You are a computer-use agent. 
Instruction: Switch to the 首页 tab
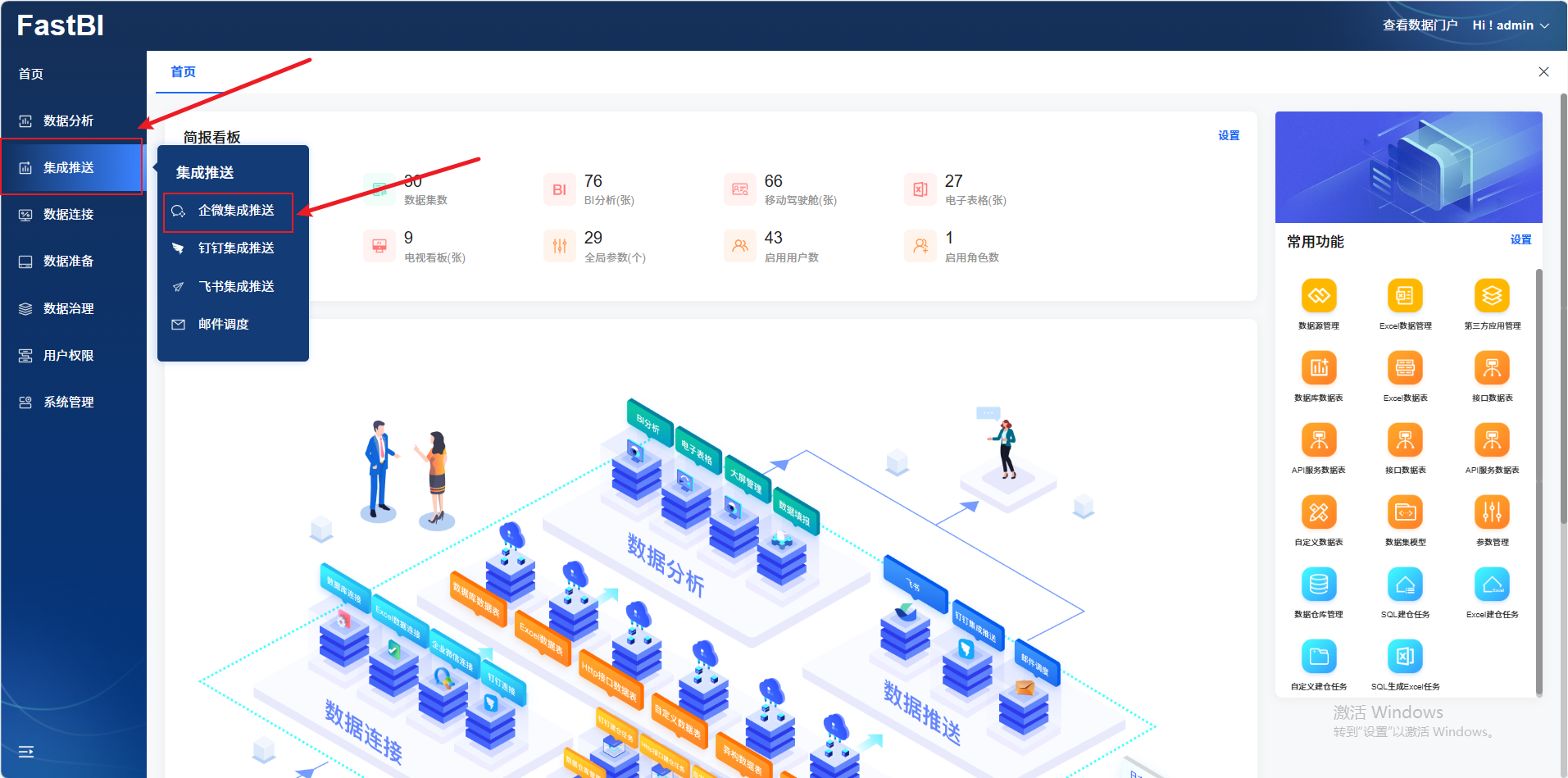[x=183, y=72]
